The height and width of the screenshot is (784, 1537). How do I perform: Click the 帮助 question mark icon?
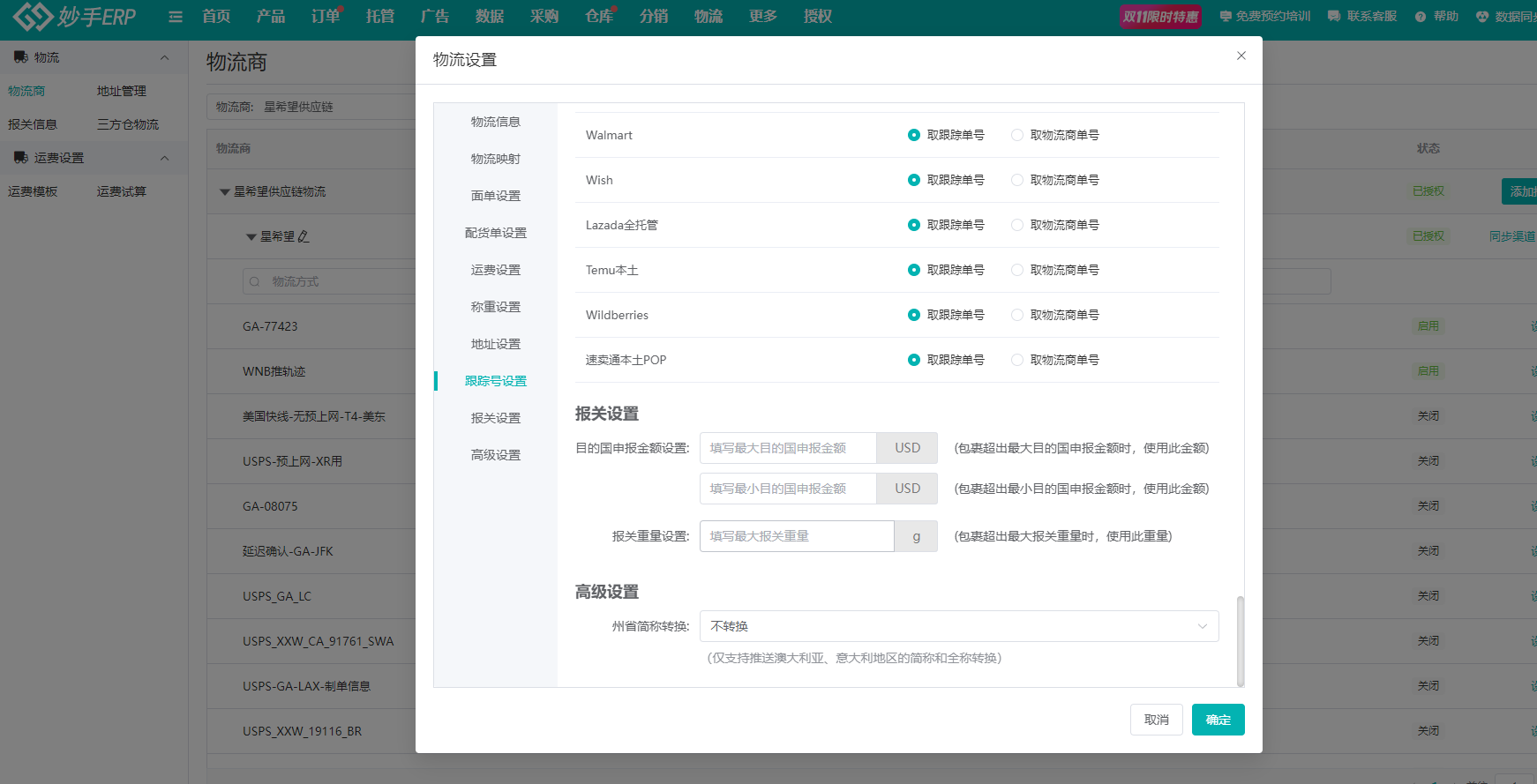(1421, 17)
